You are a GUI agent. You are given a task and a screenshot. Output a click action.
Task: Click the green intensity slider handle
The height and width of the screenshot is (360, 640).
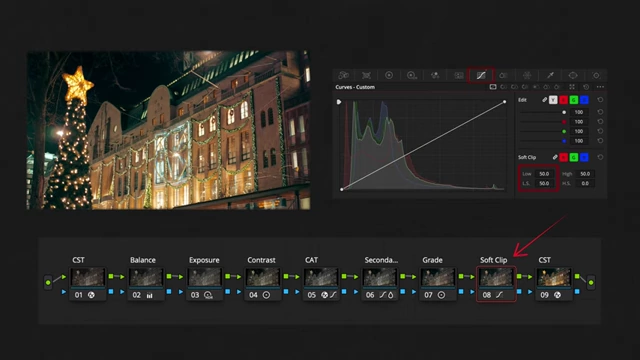(x=564, y=131)
